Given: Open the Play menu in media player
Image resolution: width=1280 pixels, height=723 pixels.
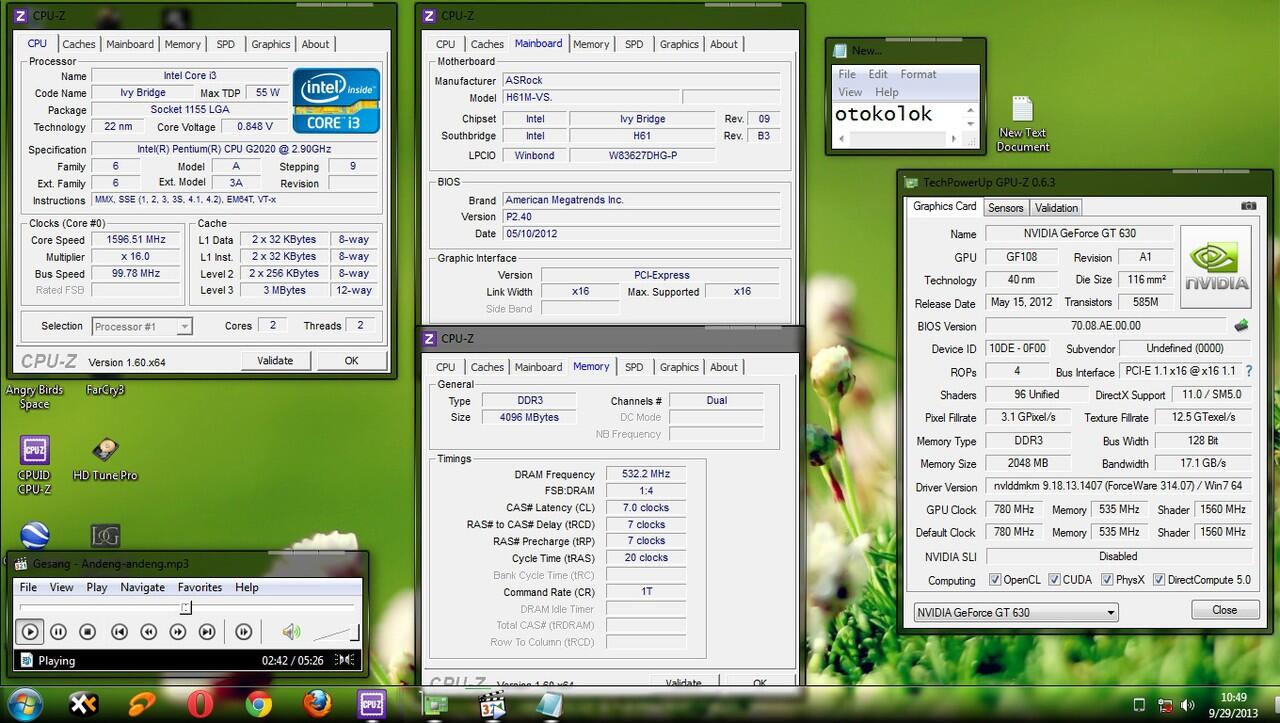Looking at the screenshot, I should [x=97, y=587].
